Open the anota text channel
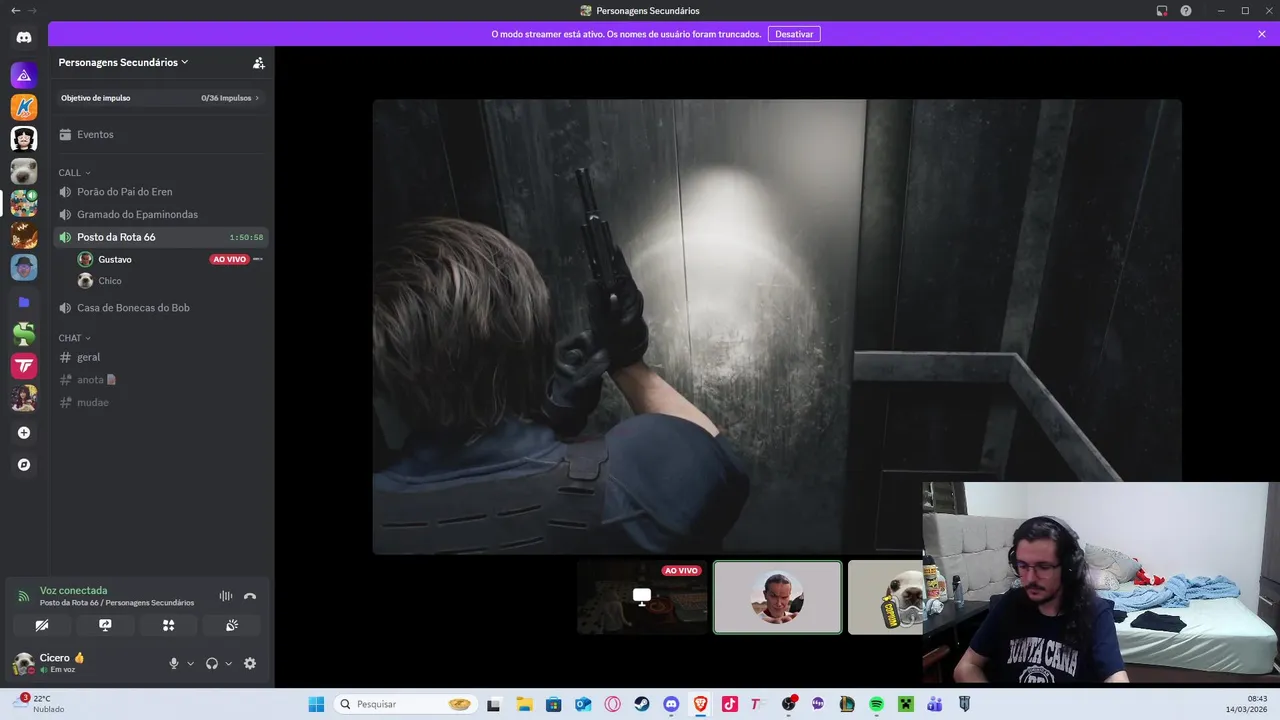The image size is (1280, 720). 161,380
